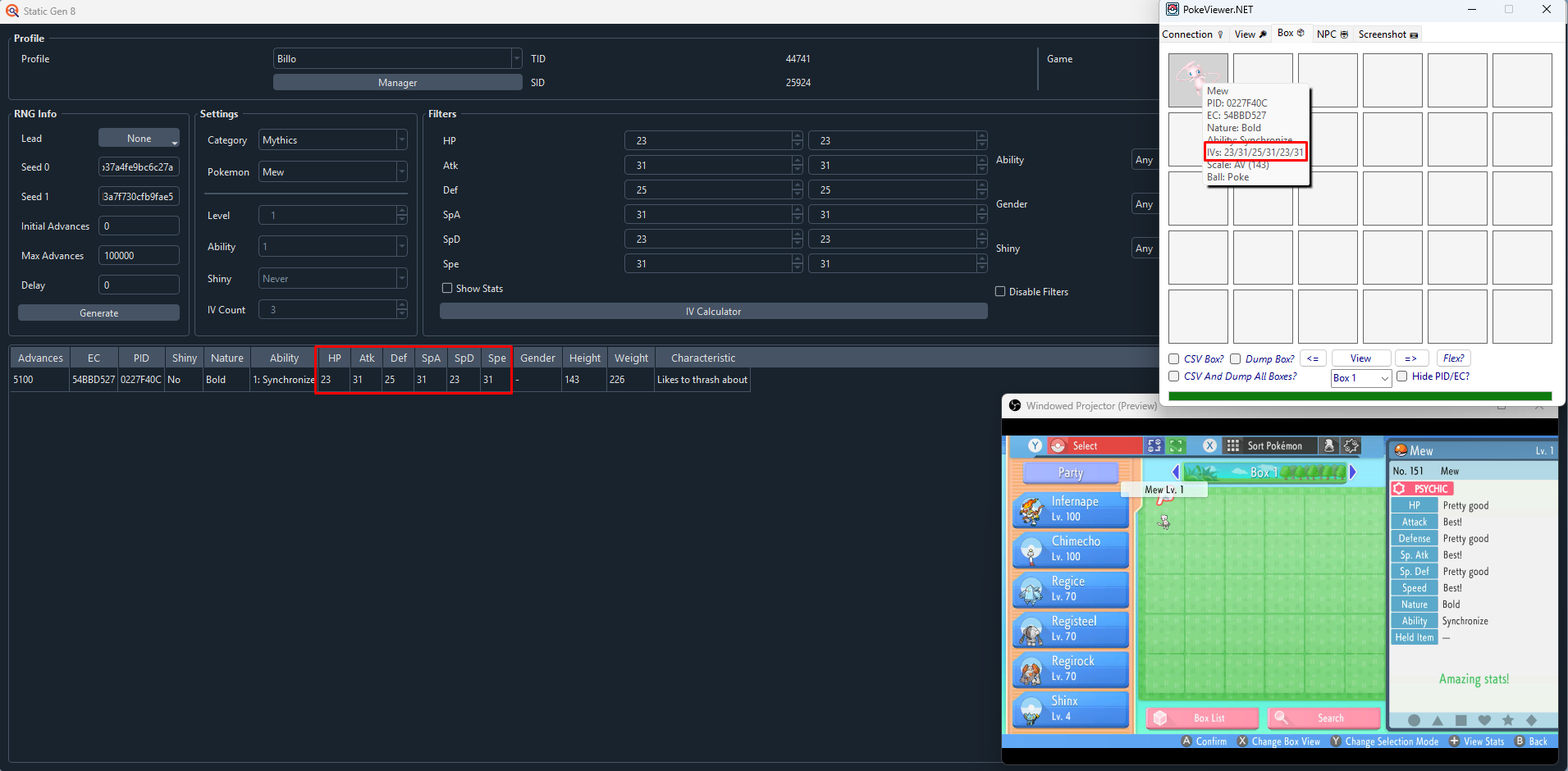Toggle the Hide PID/EC? checkbox
This screenshot has width=1568, height=771.
[x=1402, y=376]
